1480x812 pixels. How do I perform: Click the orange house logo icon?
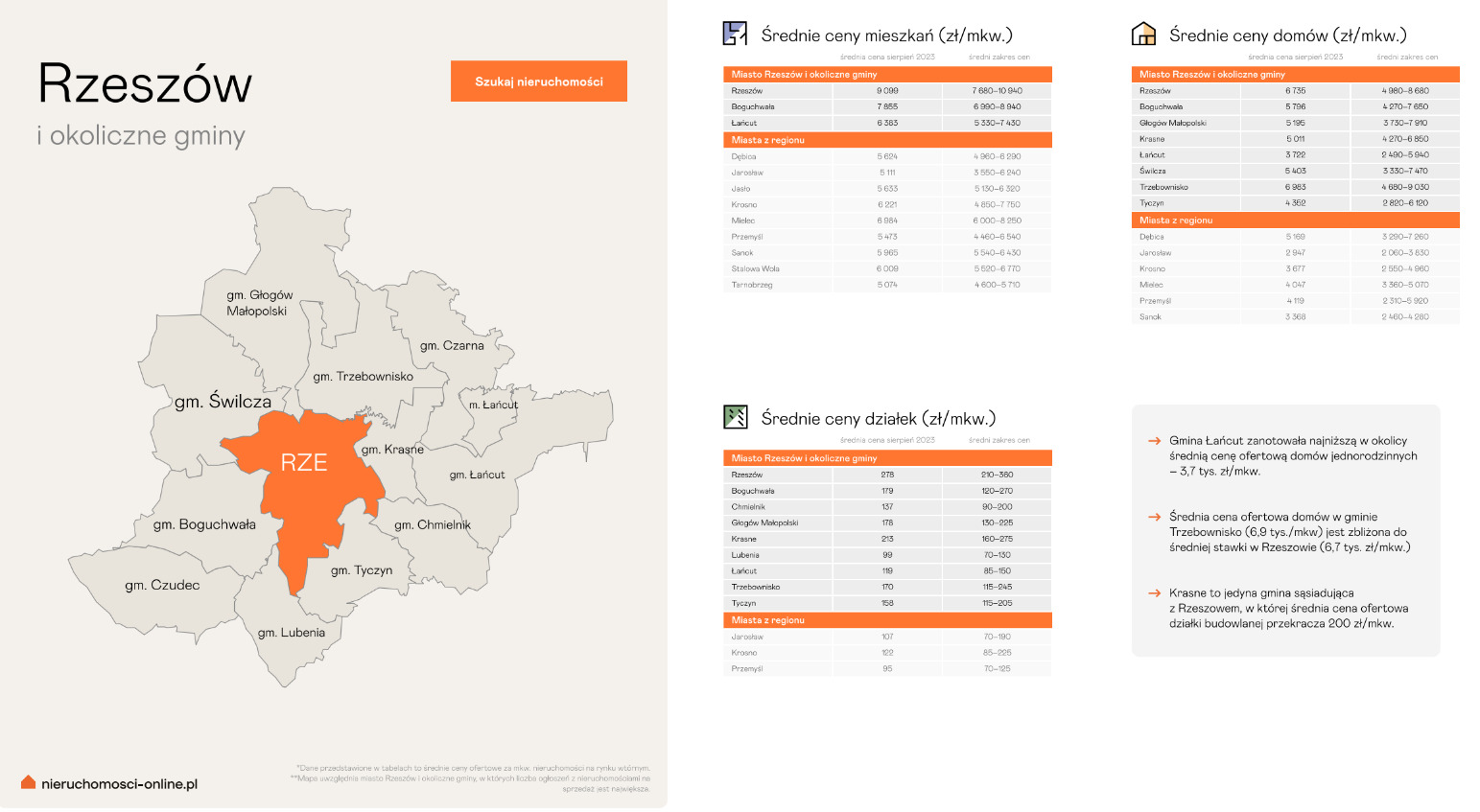[x=28, y=783]
